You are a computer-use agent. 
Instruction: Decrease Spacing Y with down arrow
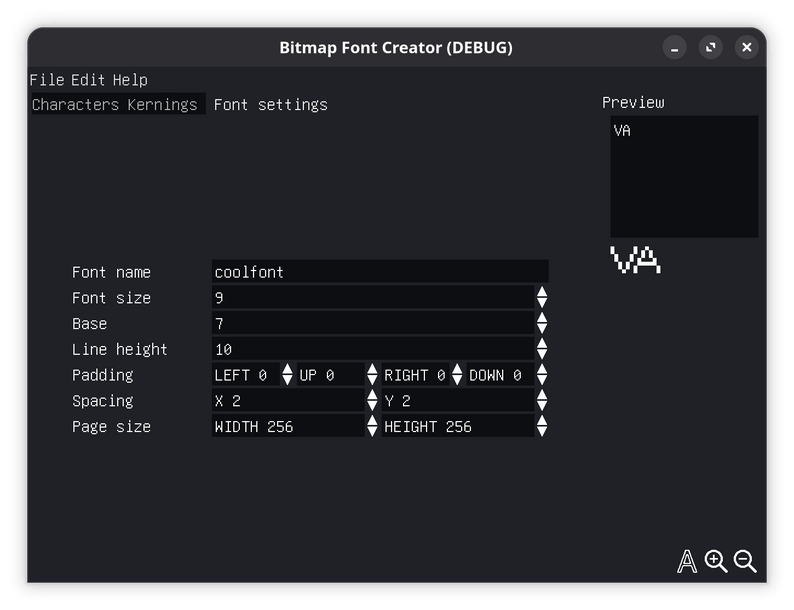pyautogui.click(x=542, y=406)
